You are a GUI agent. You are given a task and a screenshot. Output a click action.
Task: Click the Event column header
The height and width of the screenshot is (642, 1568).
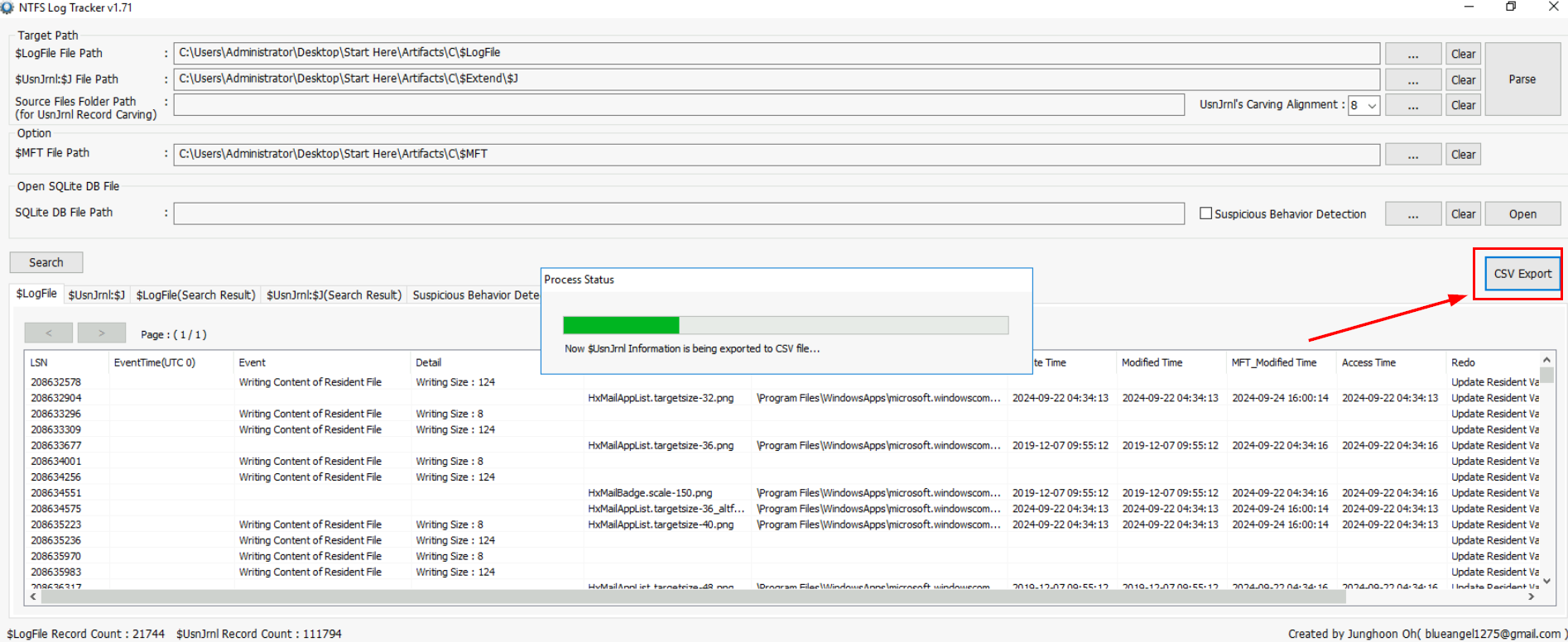[x=322, y=362]
